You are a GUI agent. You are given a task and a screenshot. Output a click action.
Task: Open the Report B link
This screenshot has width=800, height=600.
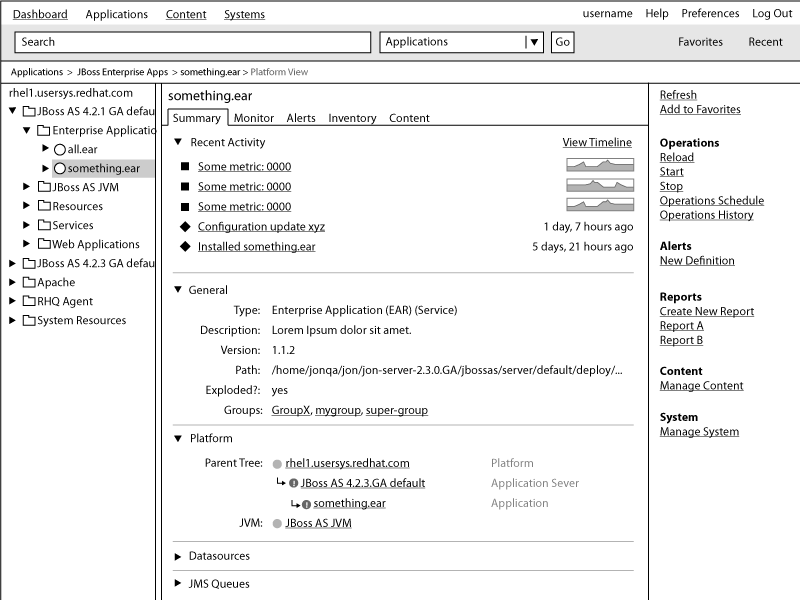(x=681, y=340)
